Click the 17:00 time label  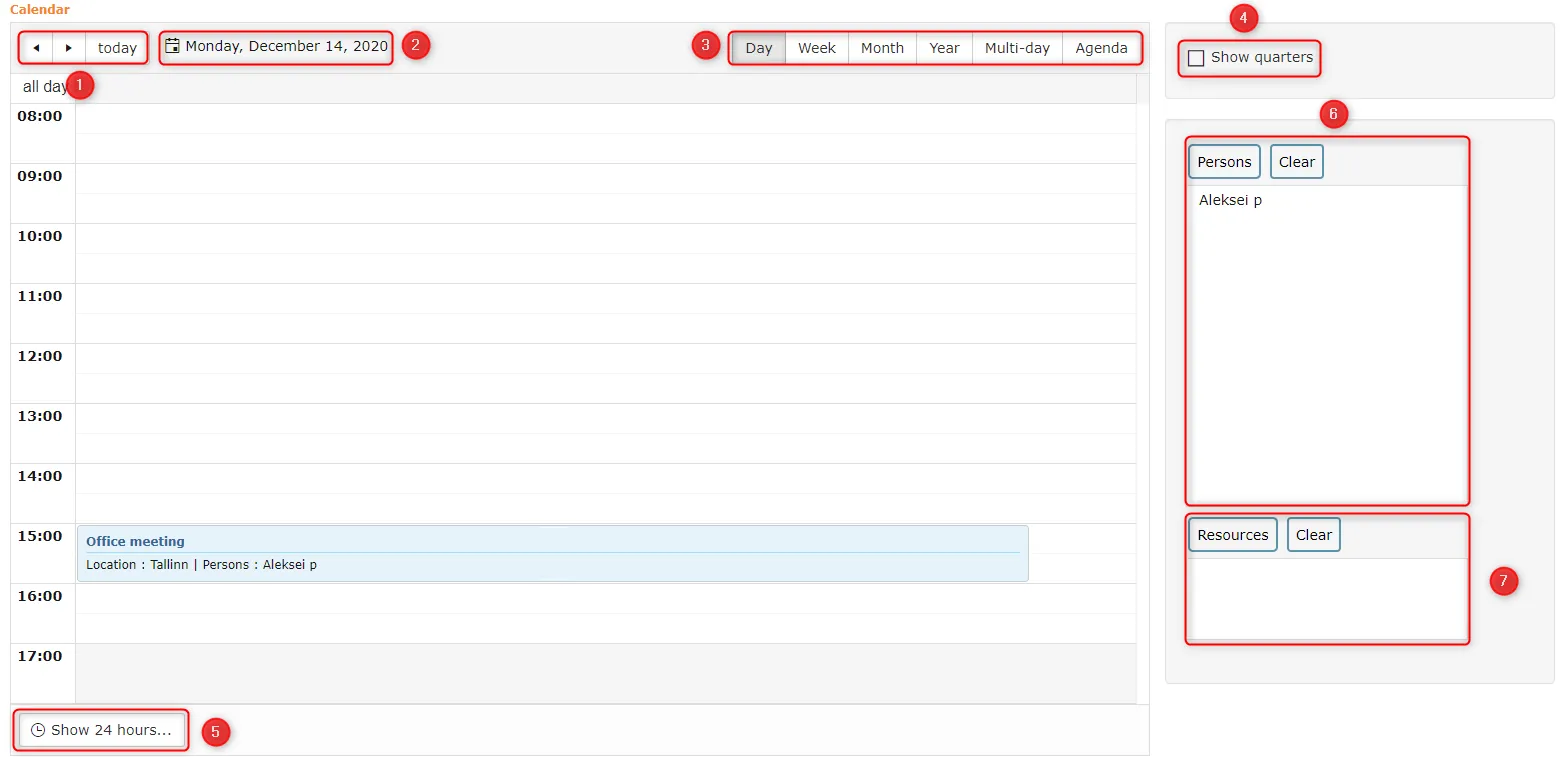(x=40, y=656)
